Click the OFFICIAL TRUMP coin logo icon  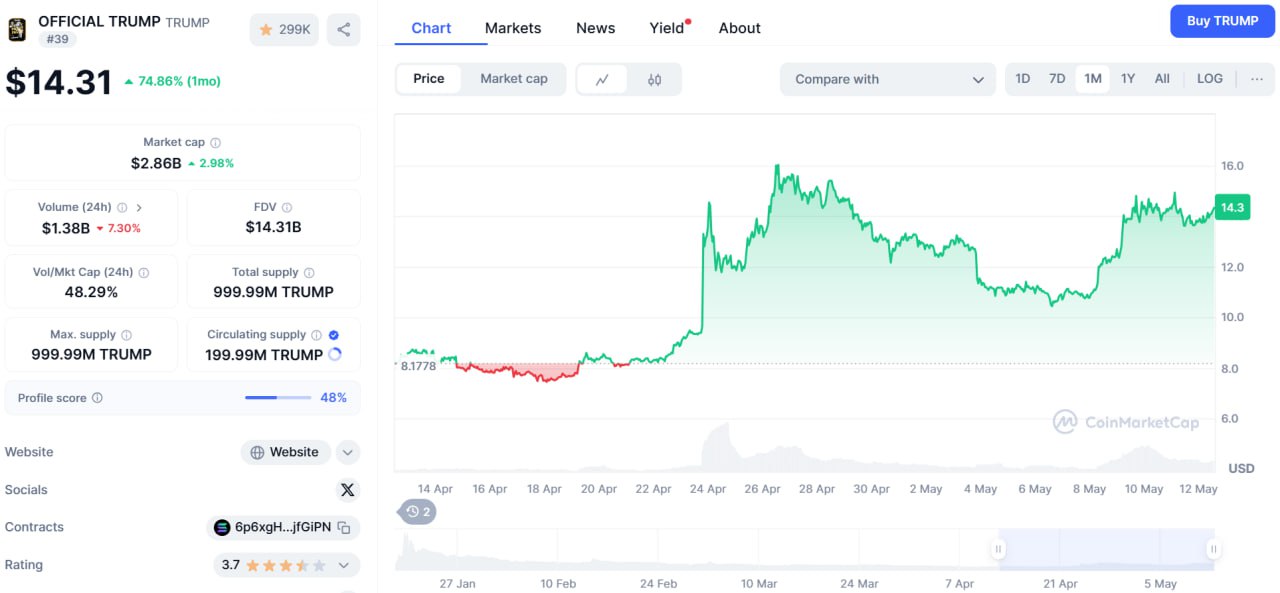coord(17,29)
